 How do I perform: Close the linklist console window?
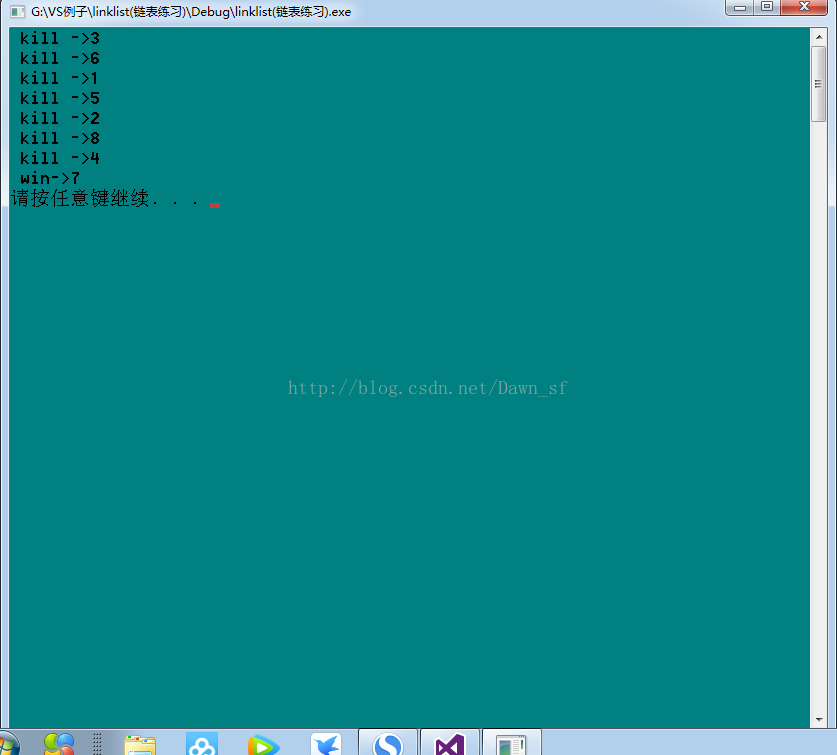pyautogui.click(x=804, y=7)
